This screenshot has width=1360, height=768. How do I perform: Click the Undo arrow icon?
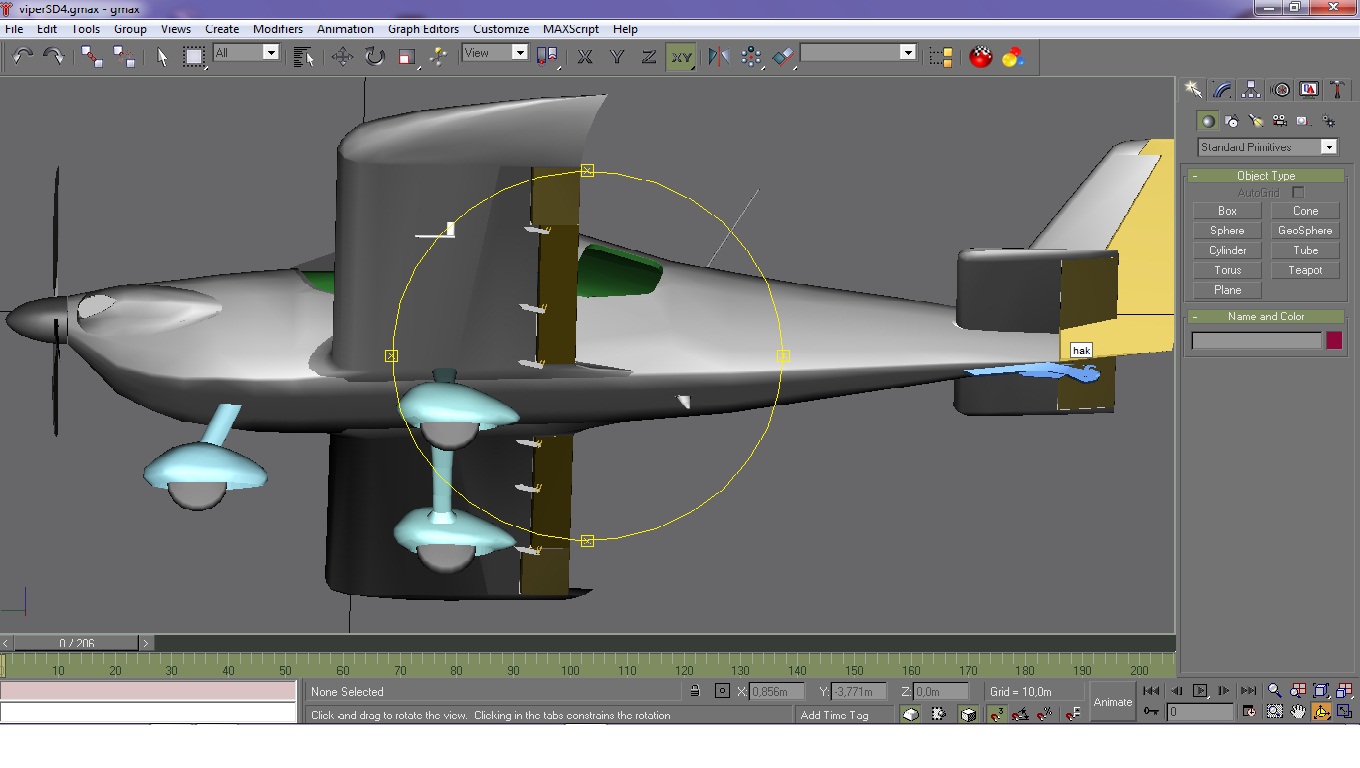coord(22,57)
